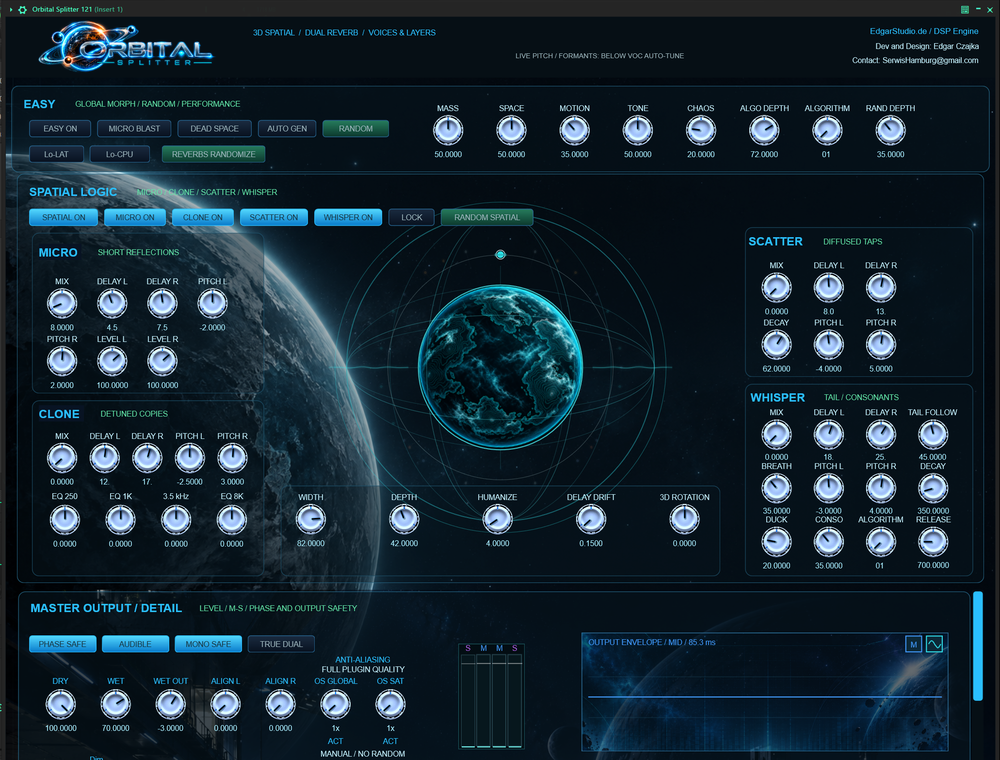Switch to the DUAL REVERB tab
The width and height of the screenshot is (1000, 760).
point(332,33)
